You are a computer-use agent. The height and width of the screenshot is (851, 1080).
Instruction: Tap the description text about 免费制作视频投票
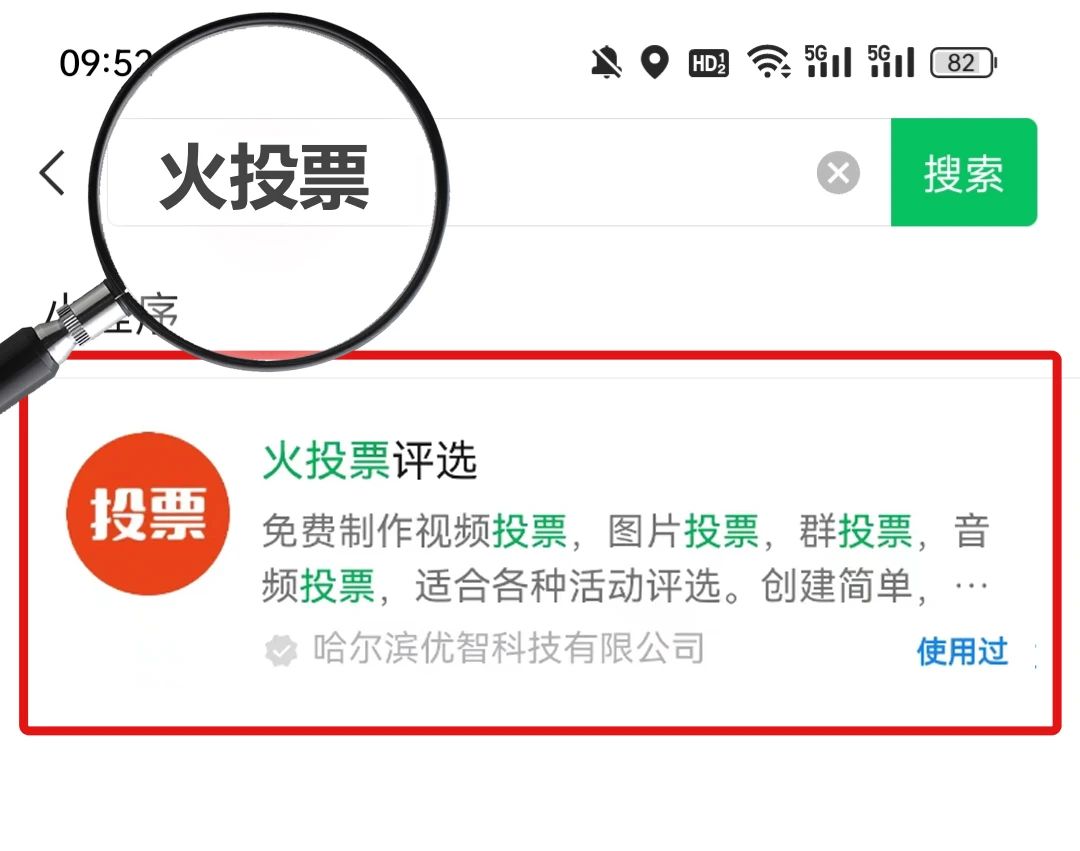click(625, 558)
